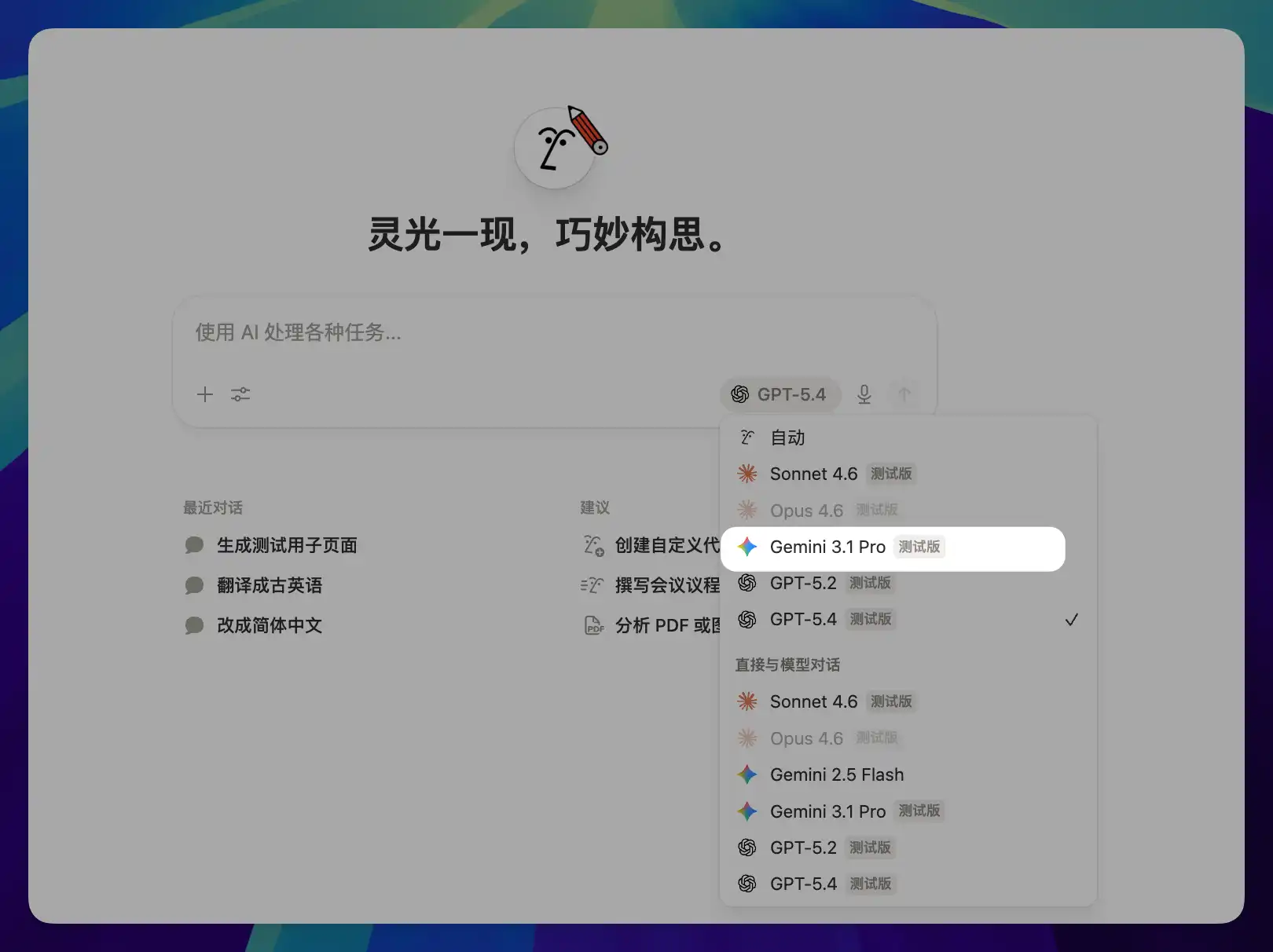The height and width of the screenshot is (952, 1273).
Task: Click the send arrow button
Action: (904, 394)
